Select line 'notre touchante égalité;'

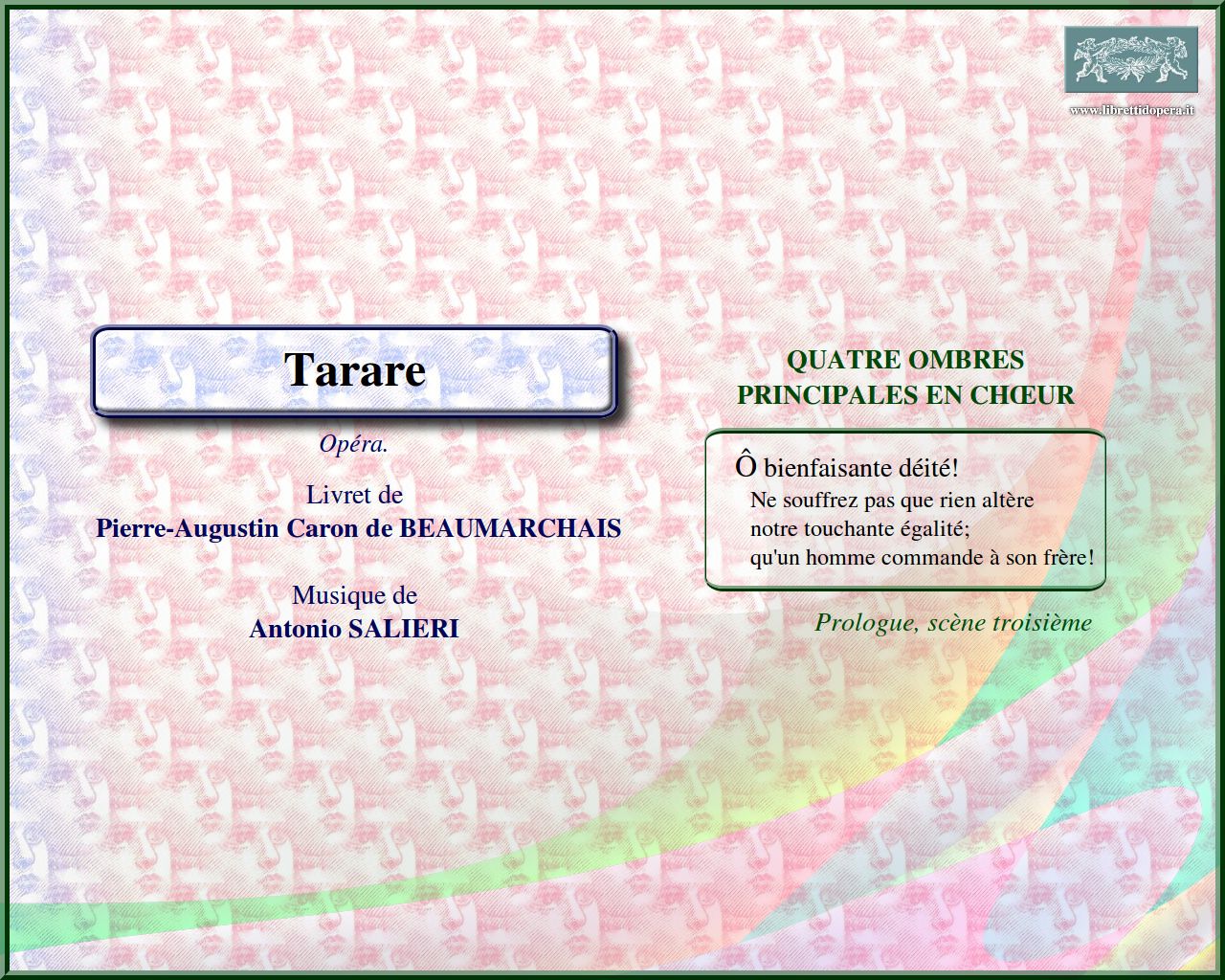point(859,529)
